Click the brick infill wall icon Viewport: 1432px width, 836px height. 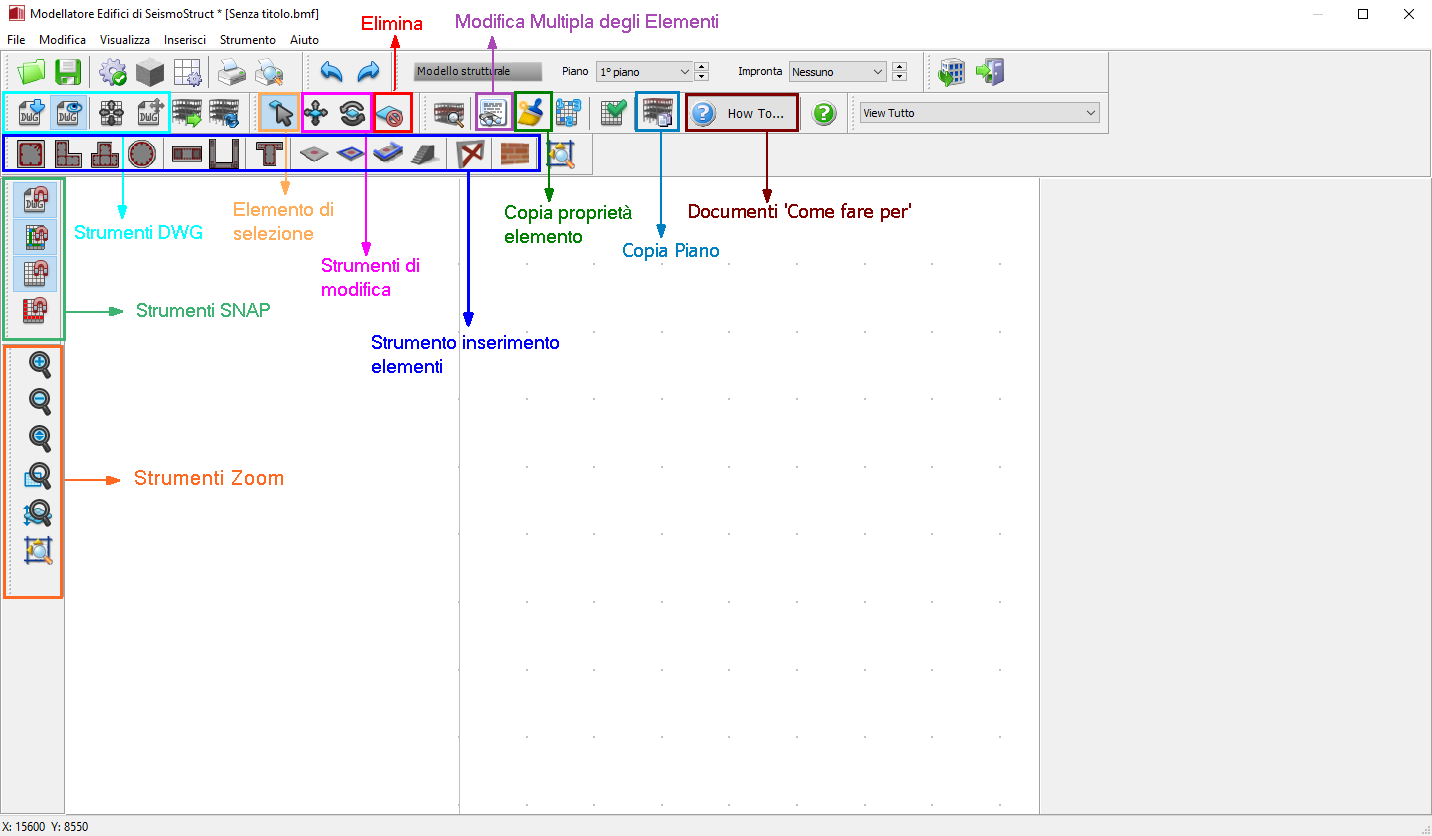point(514,154)
